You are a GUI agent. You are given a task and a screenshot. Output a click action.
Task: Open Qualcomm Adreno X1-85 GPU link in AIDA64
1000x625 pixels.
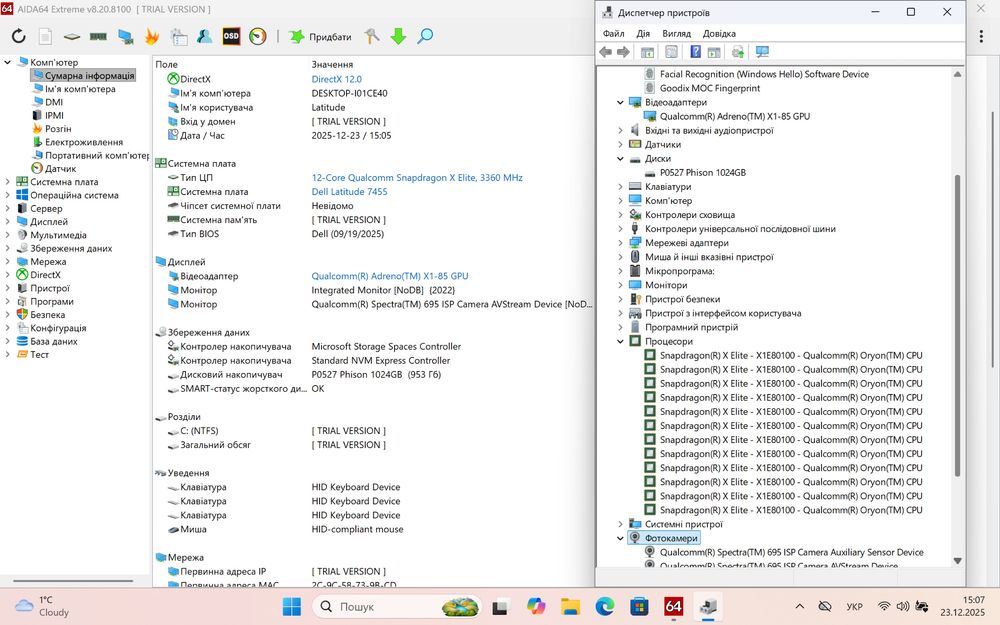(x=390, y=276)
